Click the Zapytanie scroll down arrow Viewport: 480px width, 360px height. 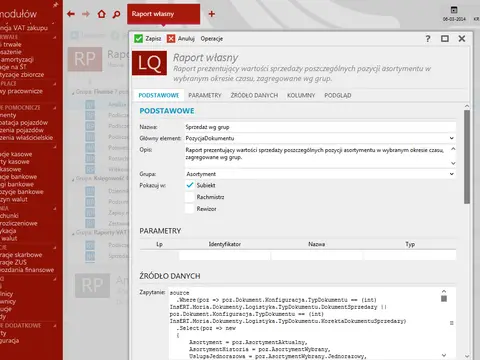tap(444, 355)
